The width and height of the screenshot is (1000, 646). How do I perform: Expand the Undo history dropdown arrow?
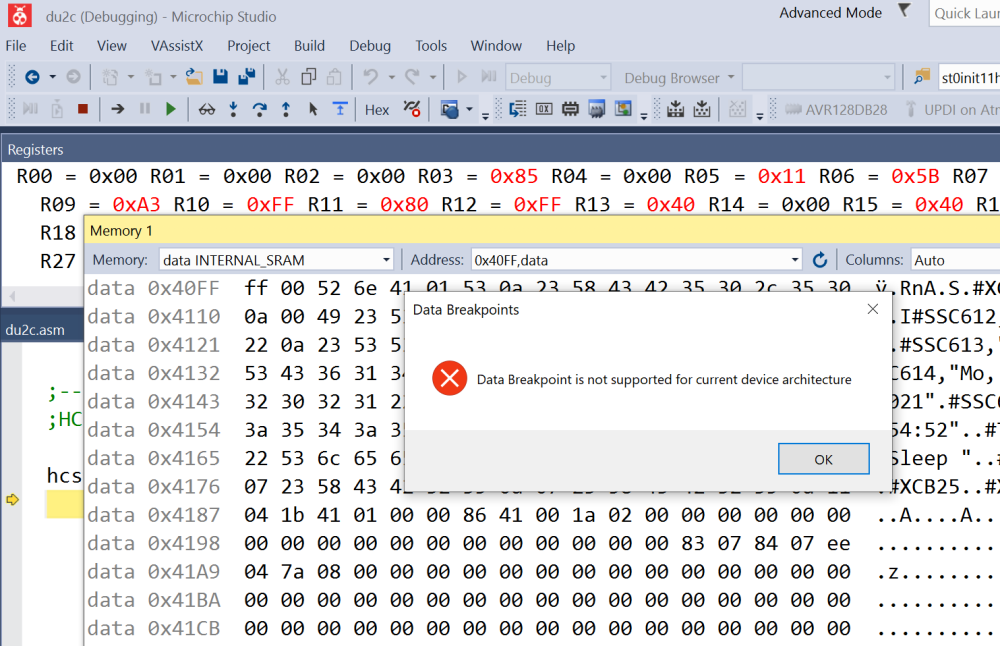point(392,77)
